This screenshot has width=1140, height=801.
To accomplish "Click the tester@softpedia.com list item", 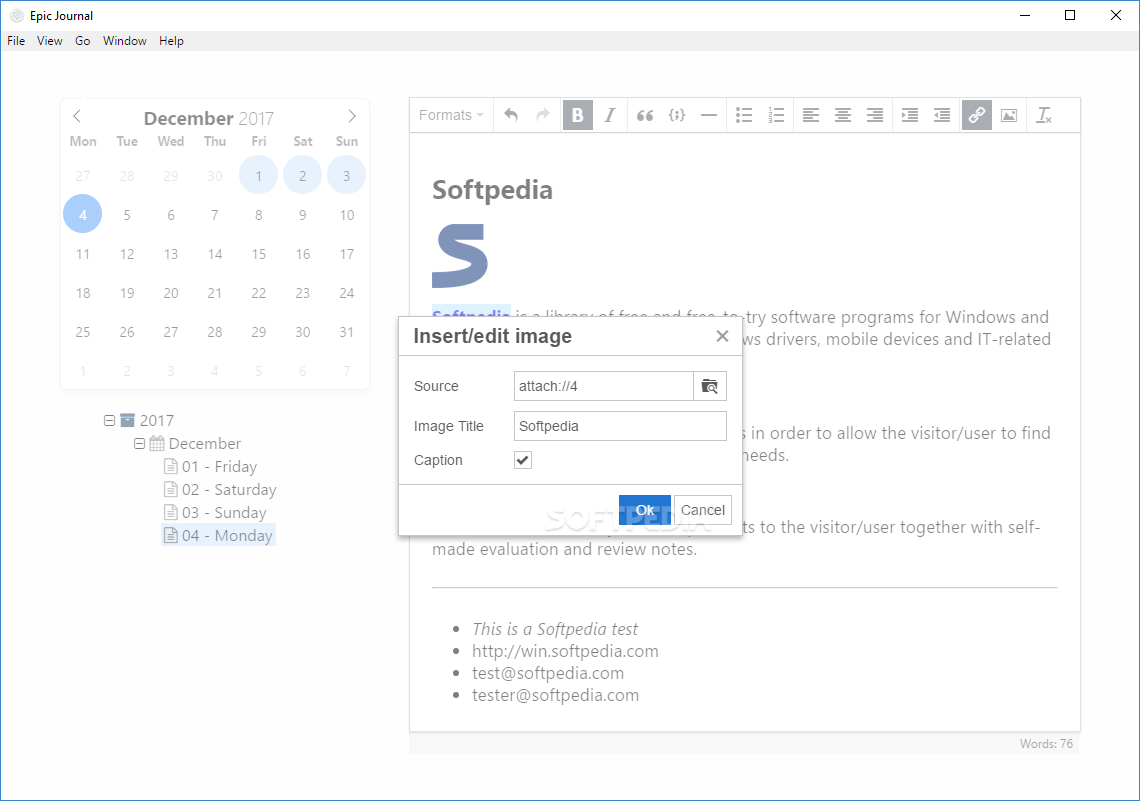I will pyautogui.click(x=555, y=695).
